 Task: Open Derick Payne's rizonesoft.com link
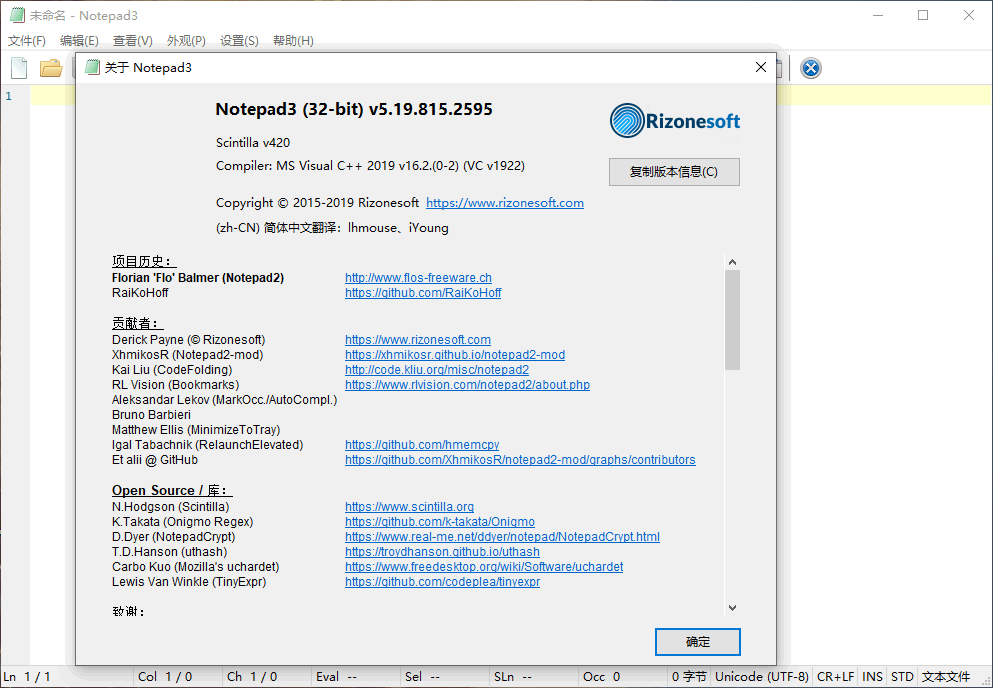tap(418, 340)
